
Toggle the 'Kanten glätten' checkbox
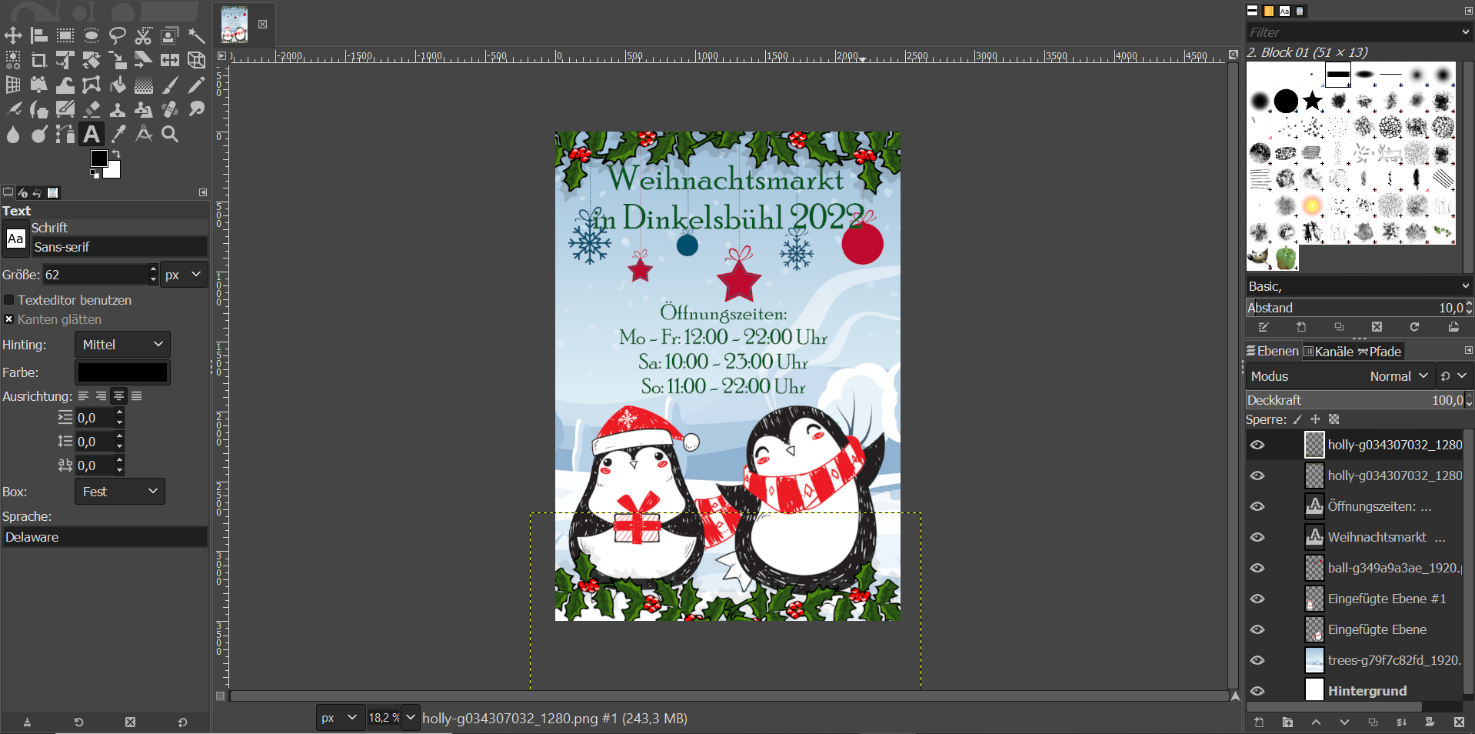tap(9, 320)
